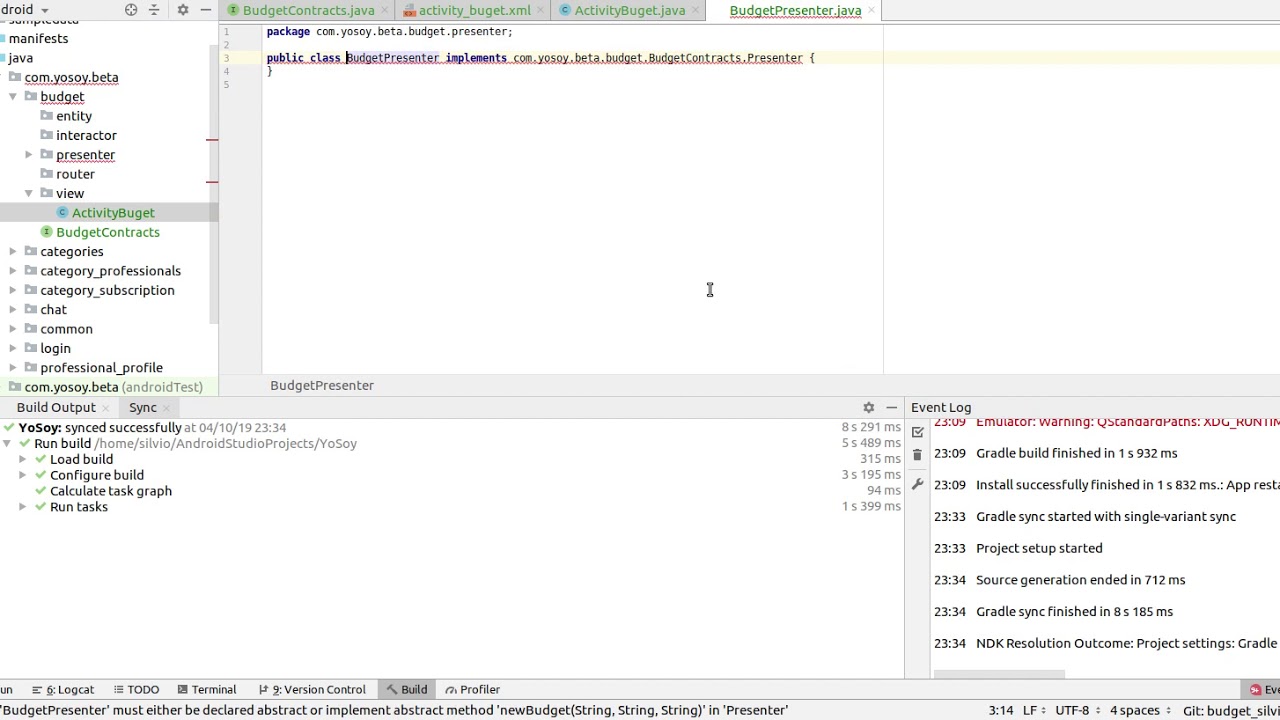1280x720 pixels.
Task: Open Build panel gear settings
Action: tap(869, 408)
